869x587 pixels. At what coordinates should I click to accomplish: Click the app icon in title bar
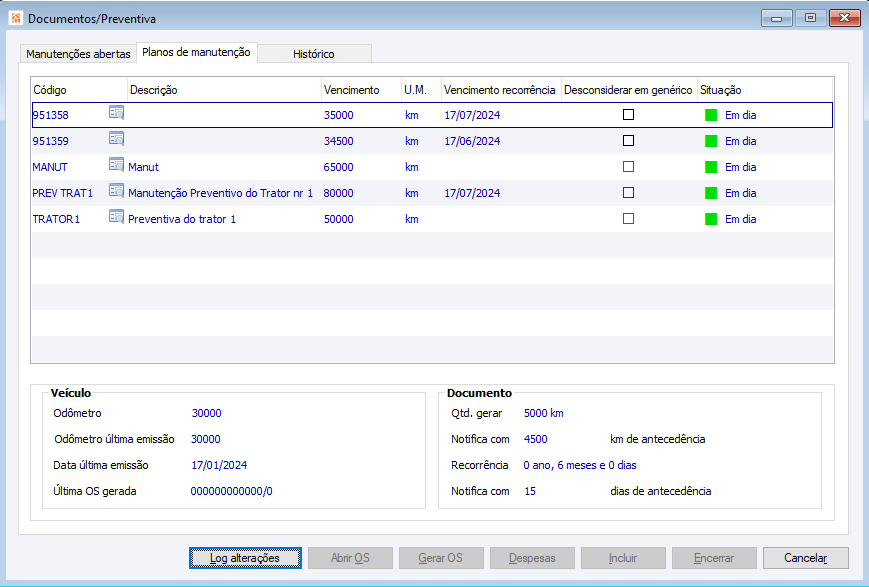click(15, 18)
